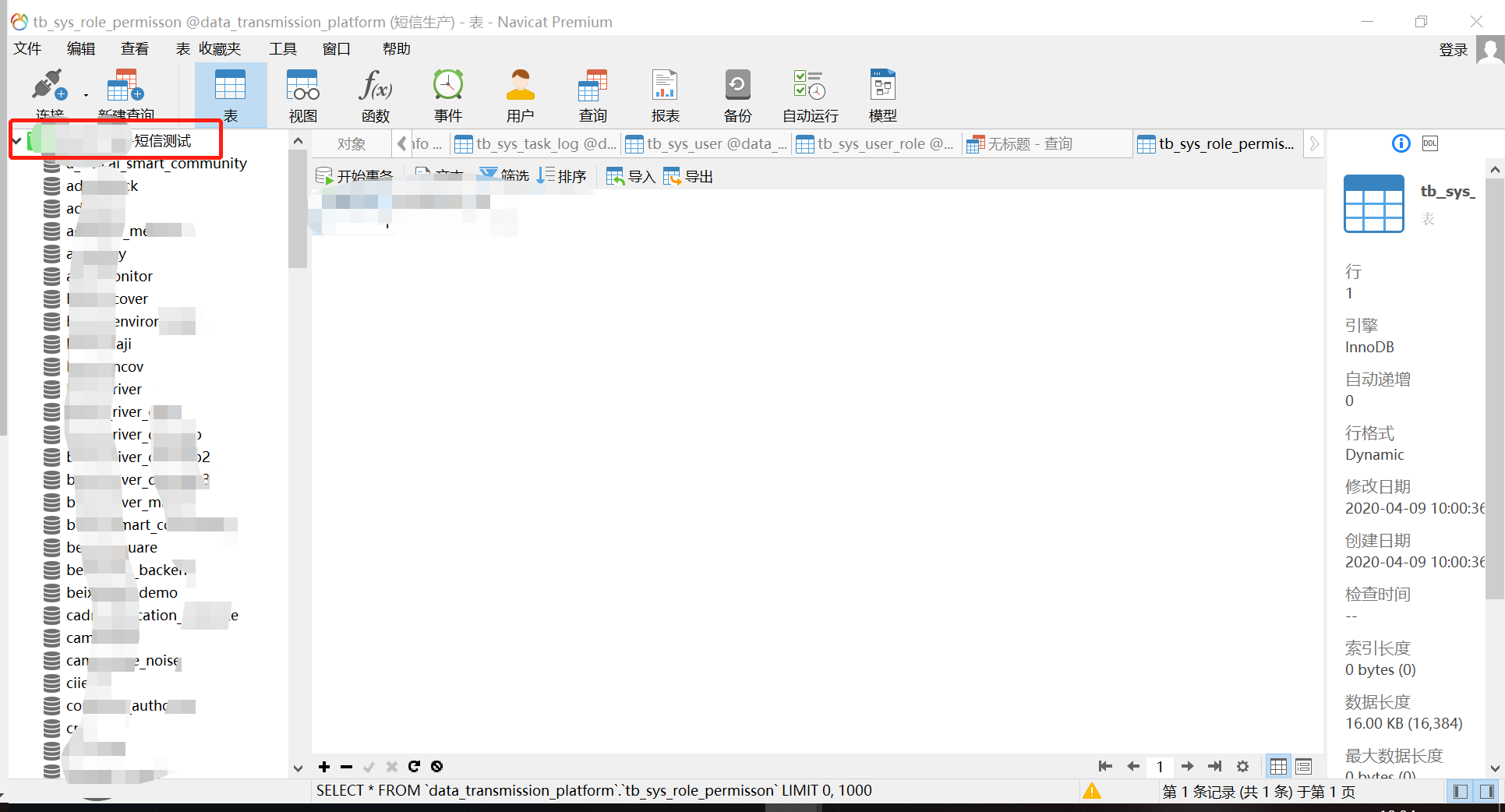Open the Connection button dropdown arrow
This screenshot has width=1505, height=812.
(86, 95)
